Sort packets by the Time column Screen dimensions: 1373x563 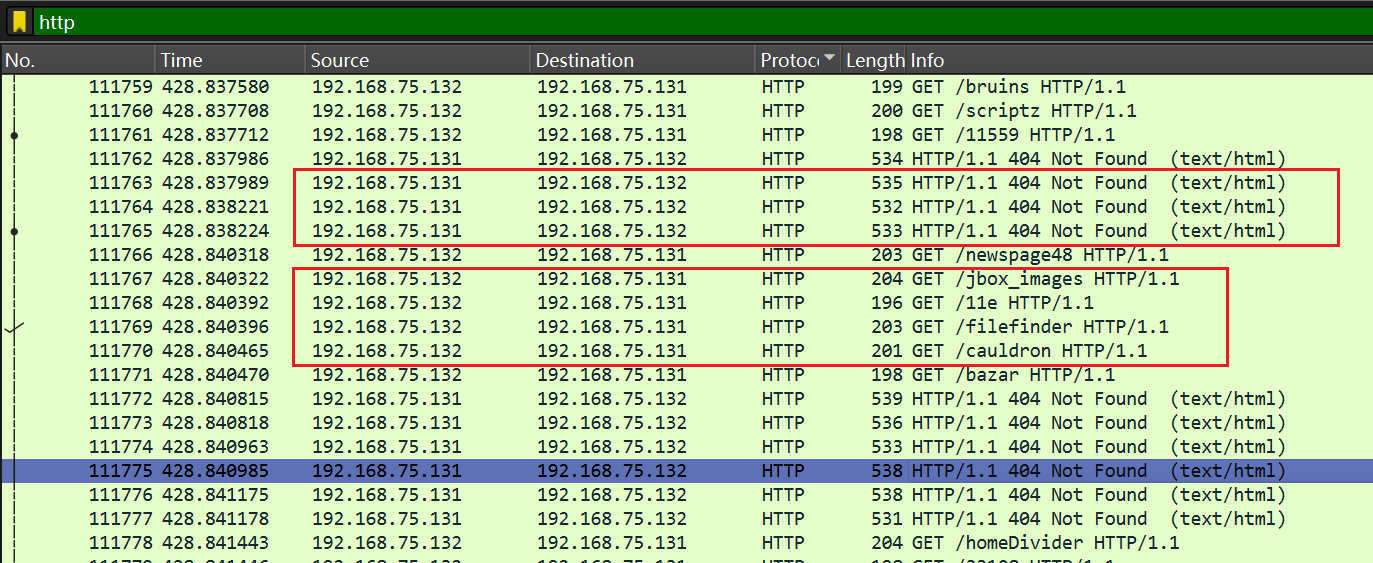click(230, 60)
